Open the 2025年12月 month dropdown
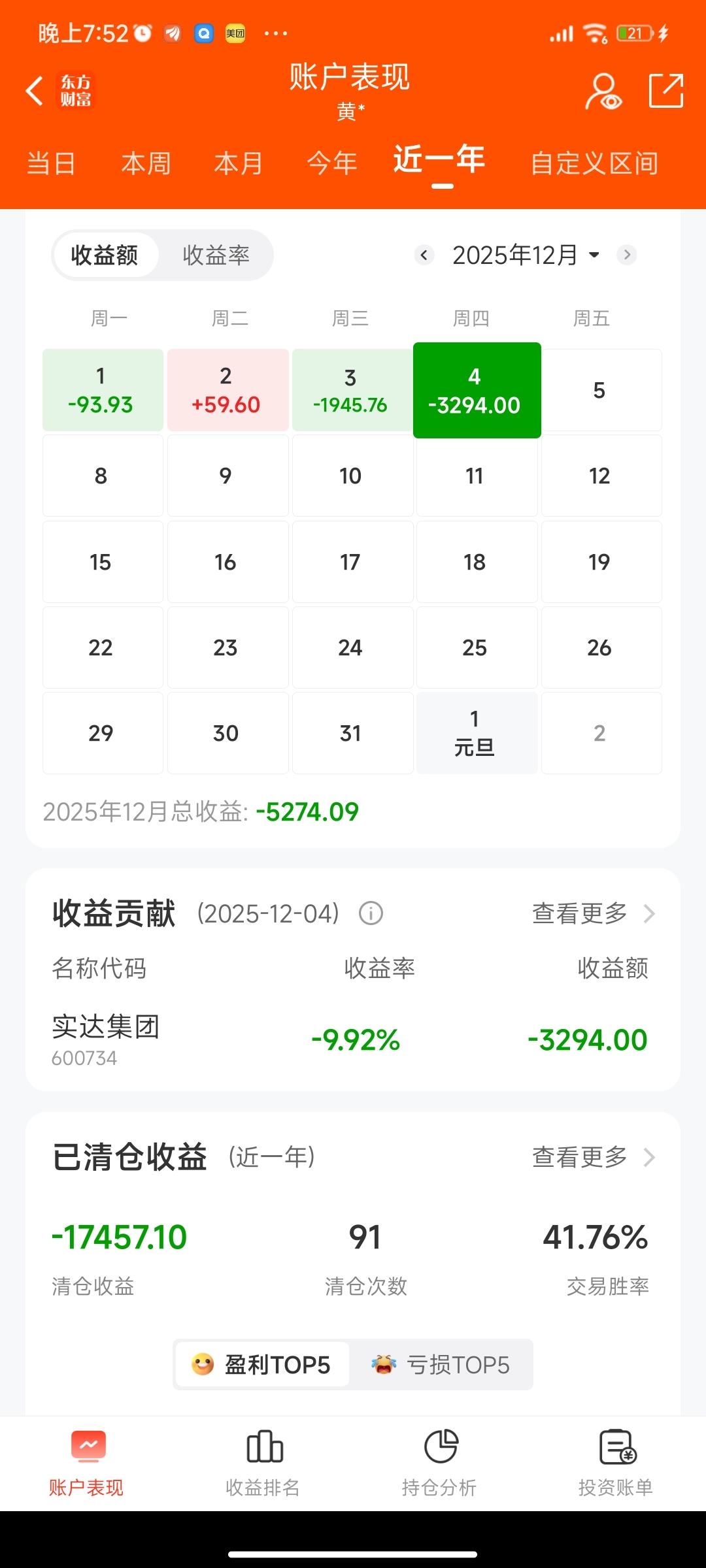Screen dimensions: 706x1568 pos(526,255)
